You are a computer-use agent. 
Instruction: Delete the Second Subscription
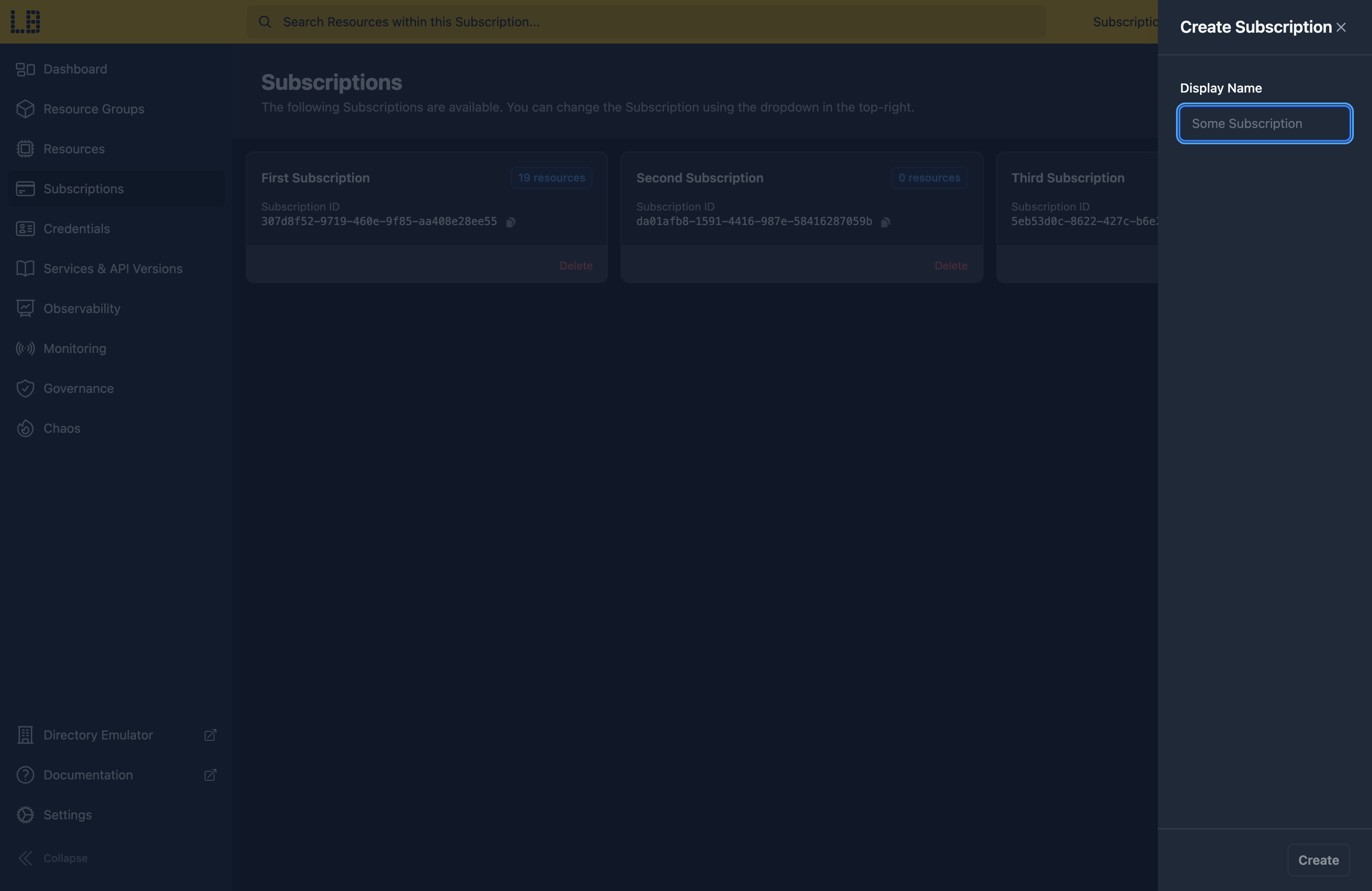[951, 266]
